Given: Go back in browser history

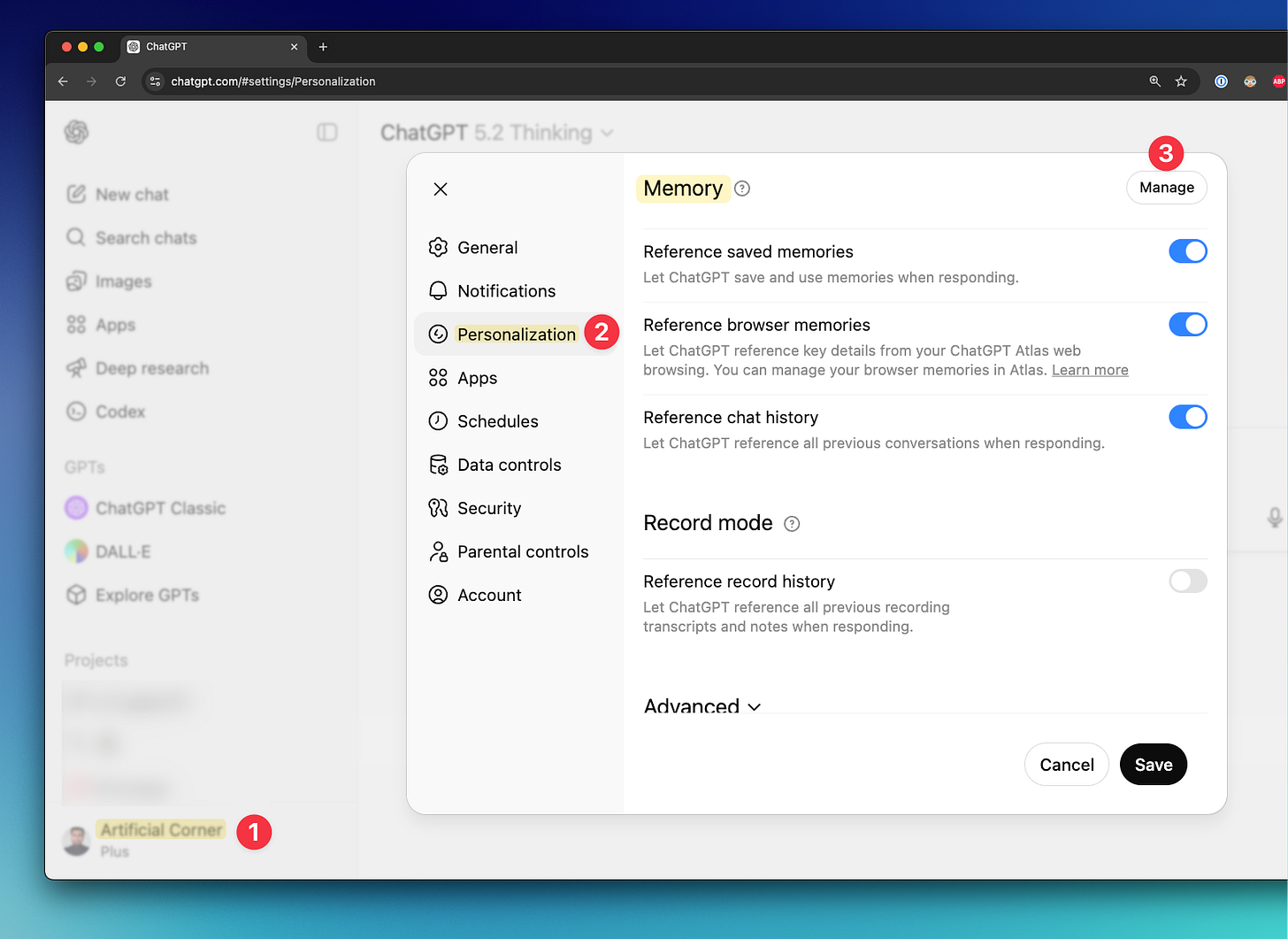Looking at the screenshot, I should (63, 81).
